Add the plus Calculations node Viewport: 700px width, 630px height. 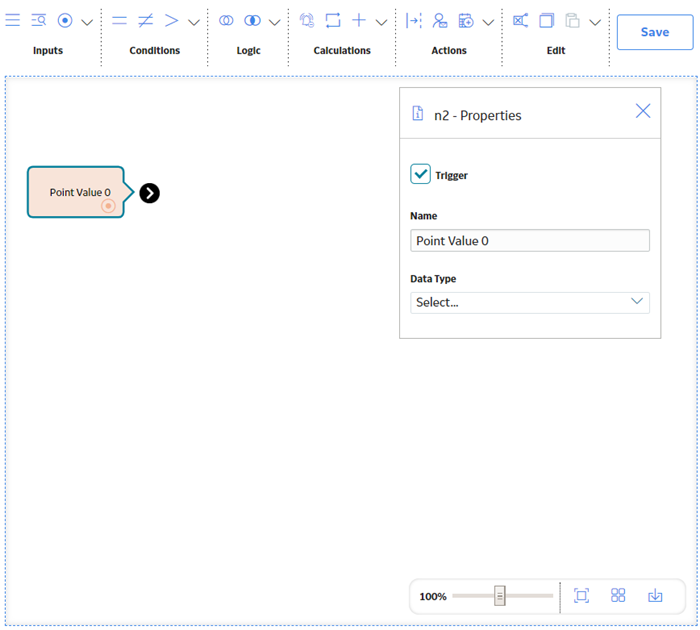coord(359,21)
